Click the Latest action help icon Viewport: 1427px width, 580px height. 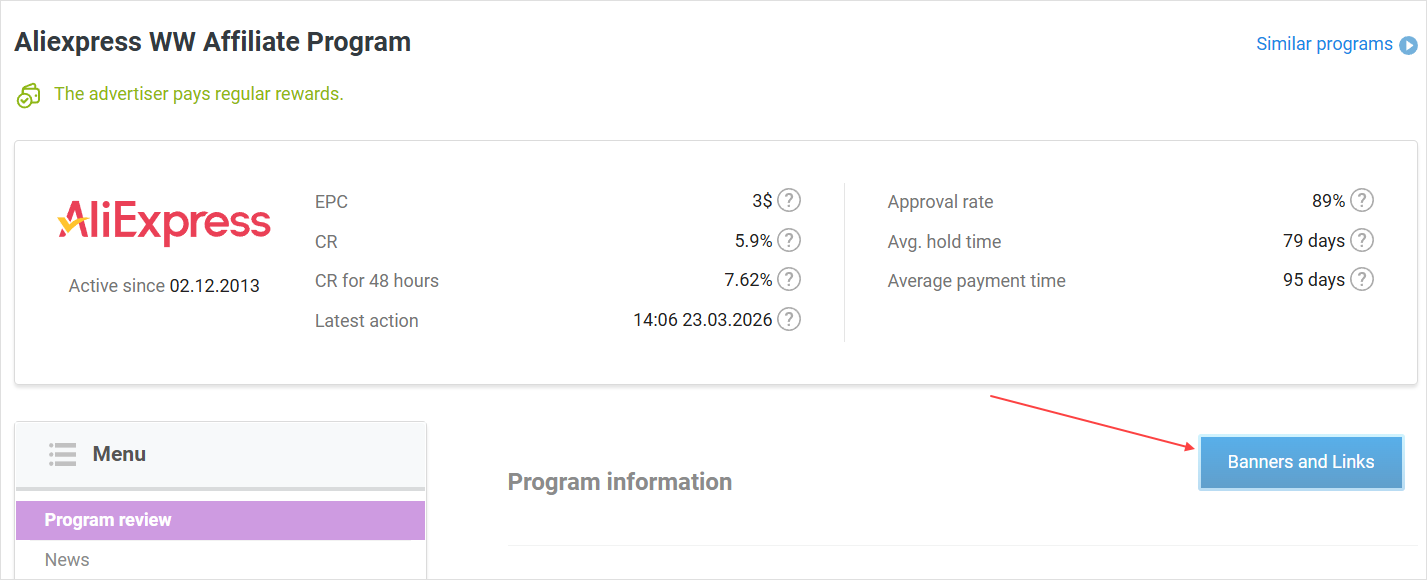pyautogui.click(x=789, y=320)
